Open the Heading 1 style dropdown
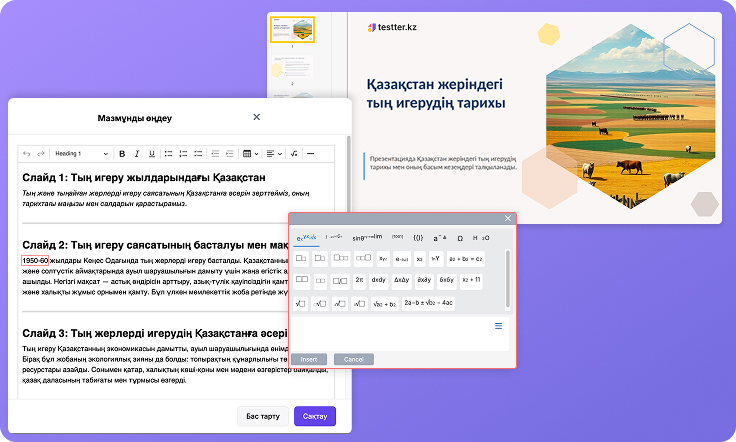 click(81, 154)
